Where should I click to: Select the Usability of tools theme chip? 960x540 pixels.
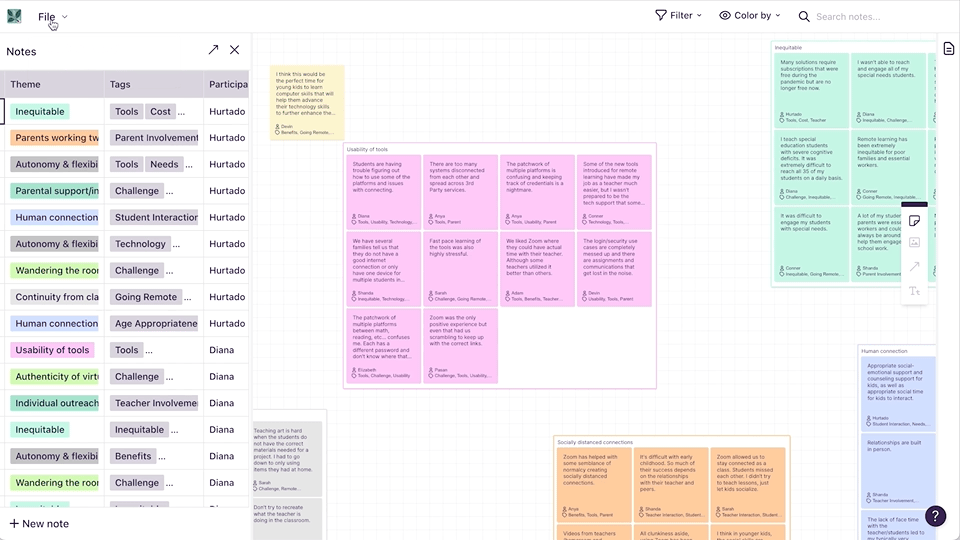coord(52,350)
